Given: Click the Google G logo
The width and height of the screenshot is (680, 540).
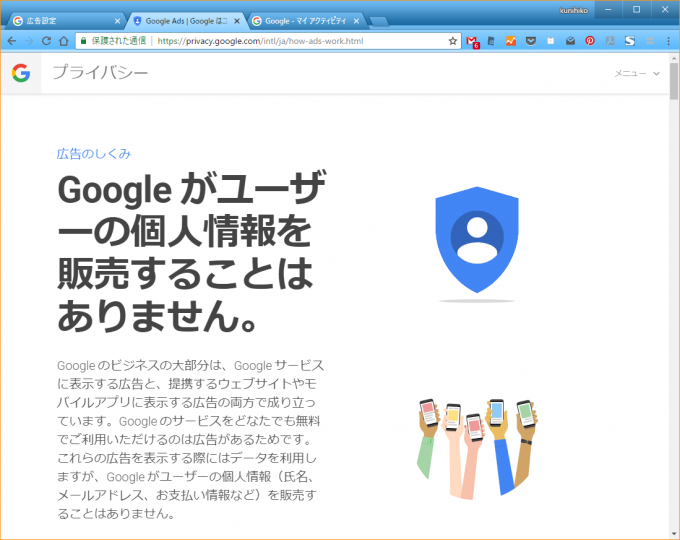Looking at the screenshot, I should click(21, 73).
